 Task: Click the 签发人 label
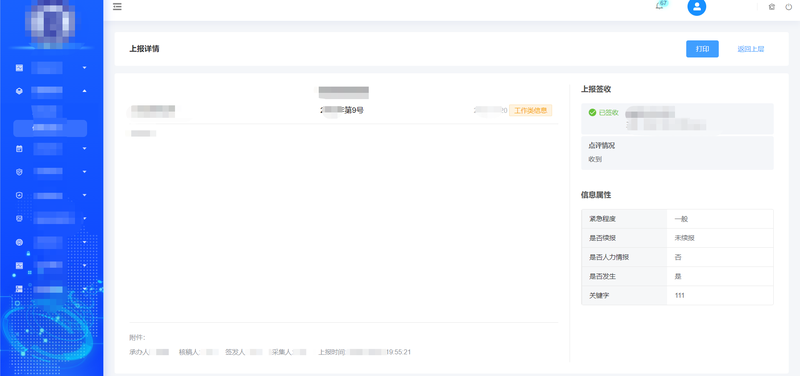click(x=235, y=352)
